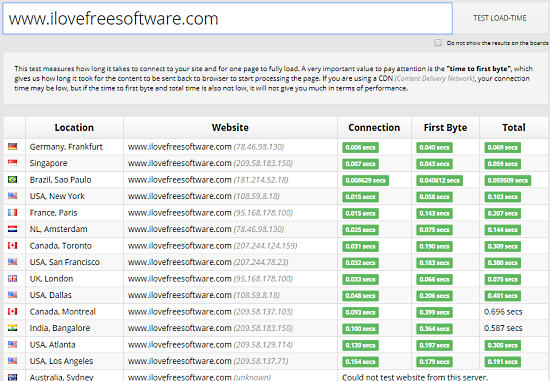Click the Brazil flag icon

(13, 179)
